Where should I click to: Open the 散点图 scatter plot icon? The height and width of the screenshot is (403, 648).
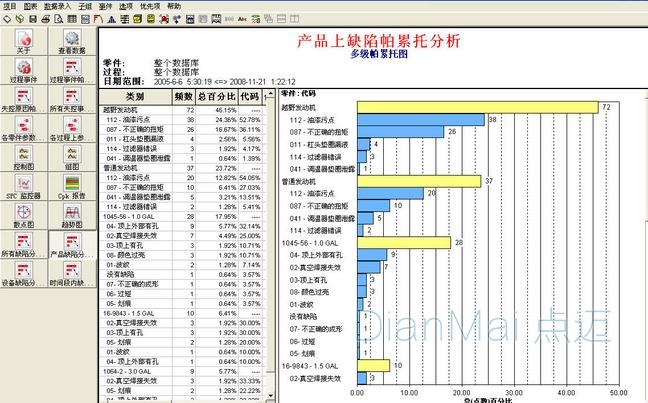pos(24,215)
